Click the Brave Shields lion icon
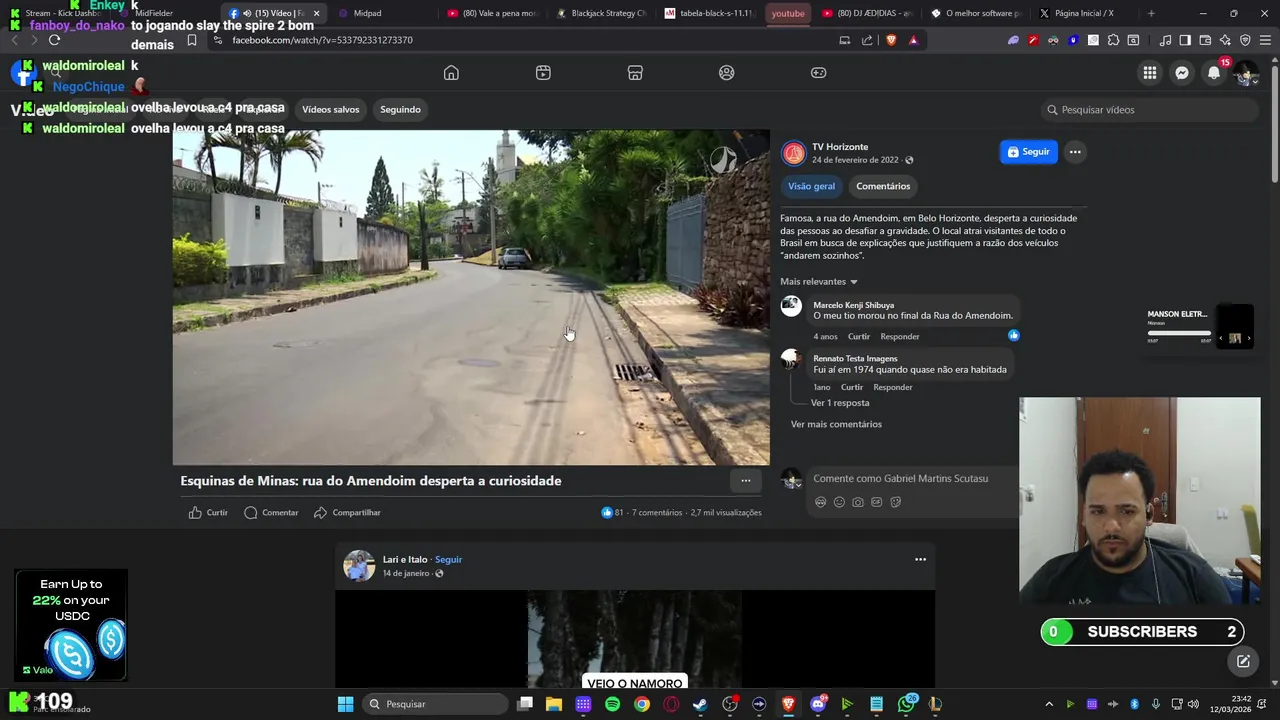The width and height of the screenshot is (1280, 720). [891, 40]
